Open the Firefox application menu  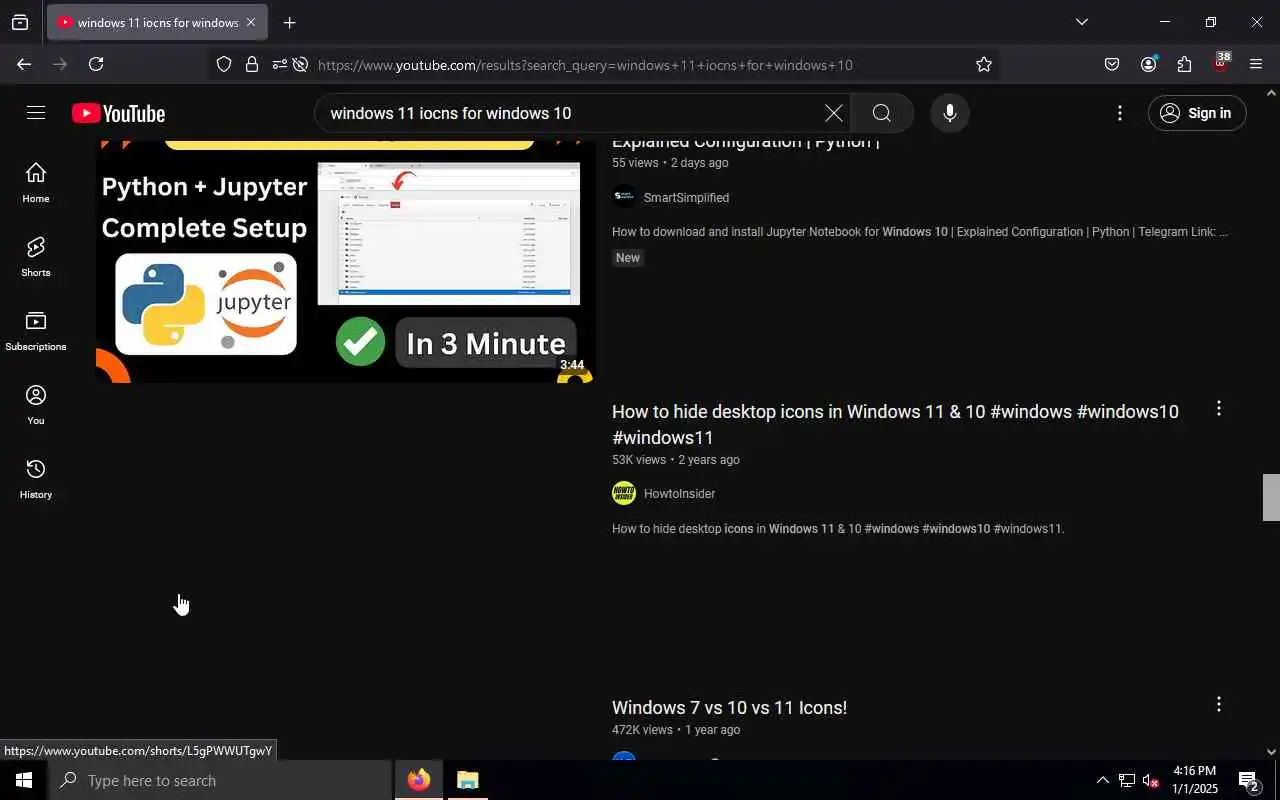click(1256, 64)
